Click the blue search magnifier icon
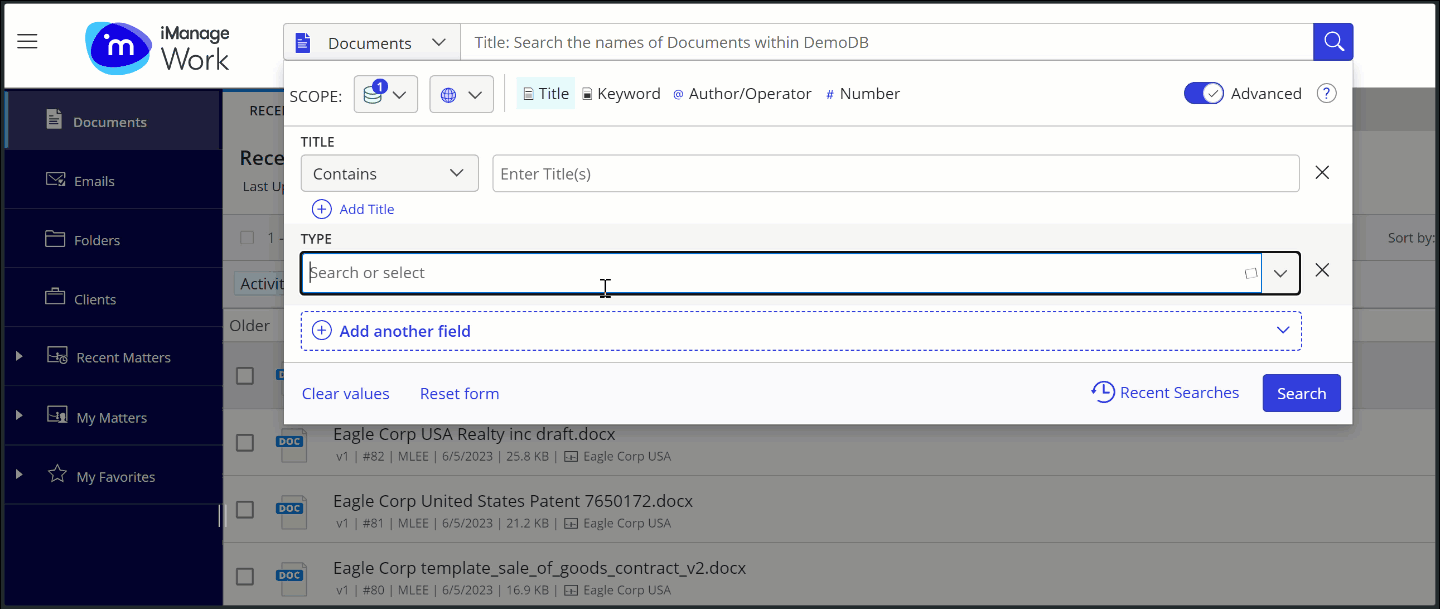Screen dimensions: 1440x609 point(1333,41)
